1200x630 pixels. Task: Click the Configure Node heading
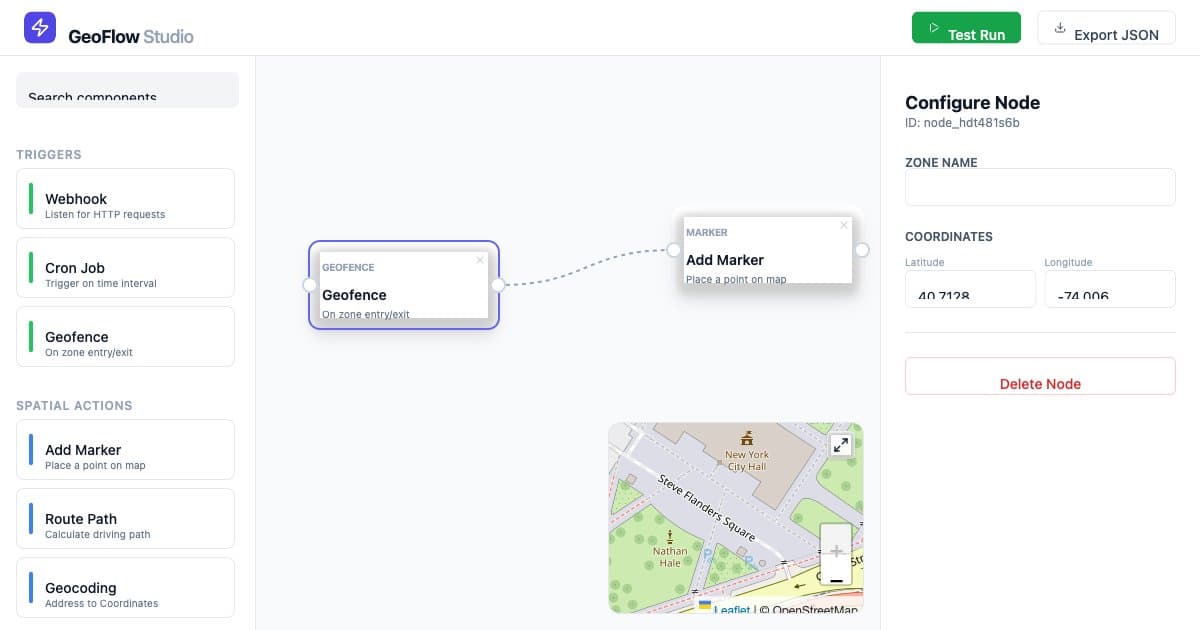click(x=972, y=102)
